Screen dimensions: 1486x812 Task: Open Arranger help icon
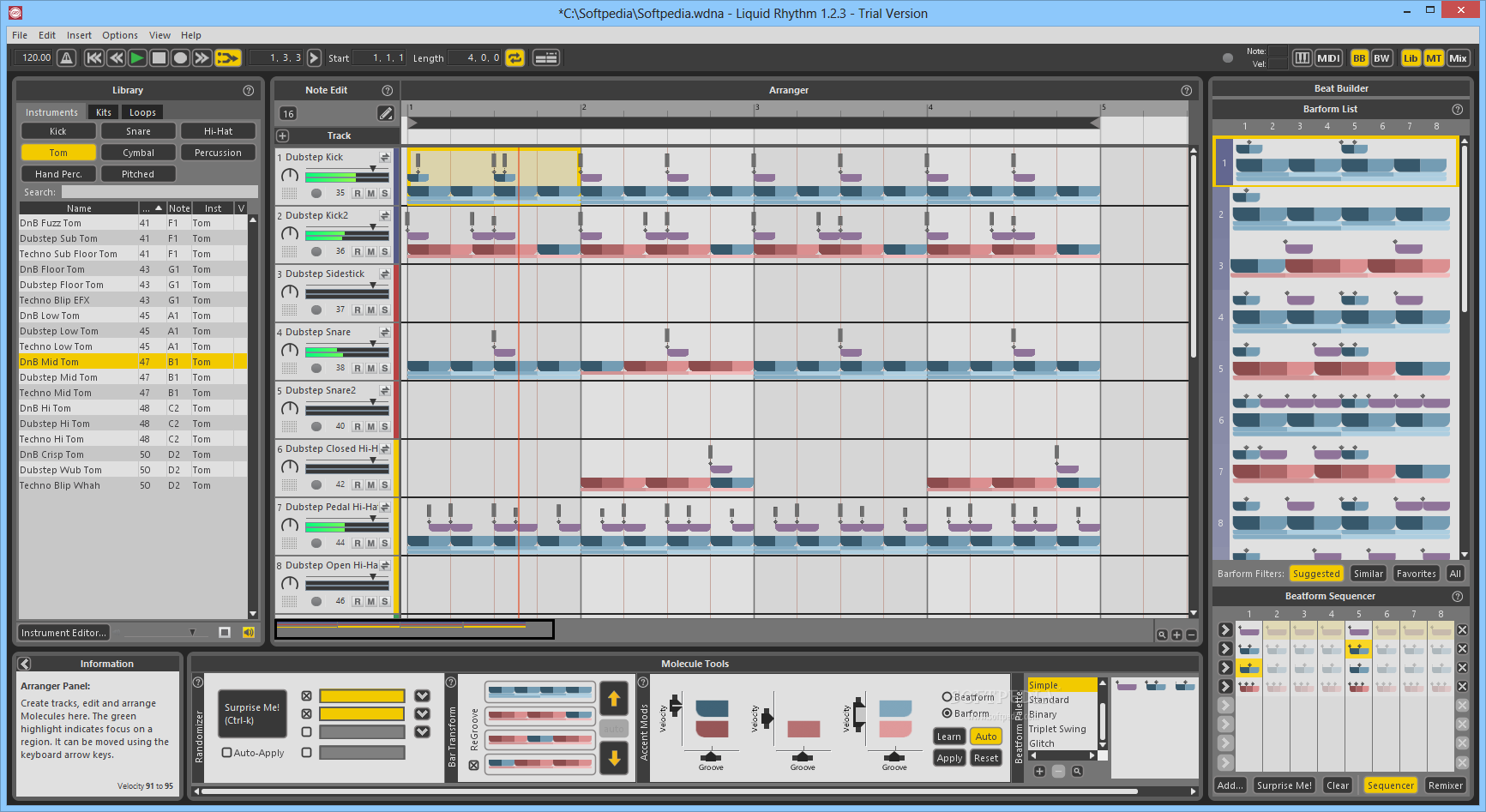[x=1187, y=90]
